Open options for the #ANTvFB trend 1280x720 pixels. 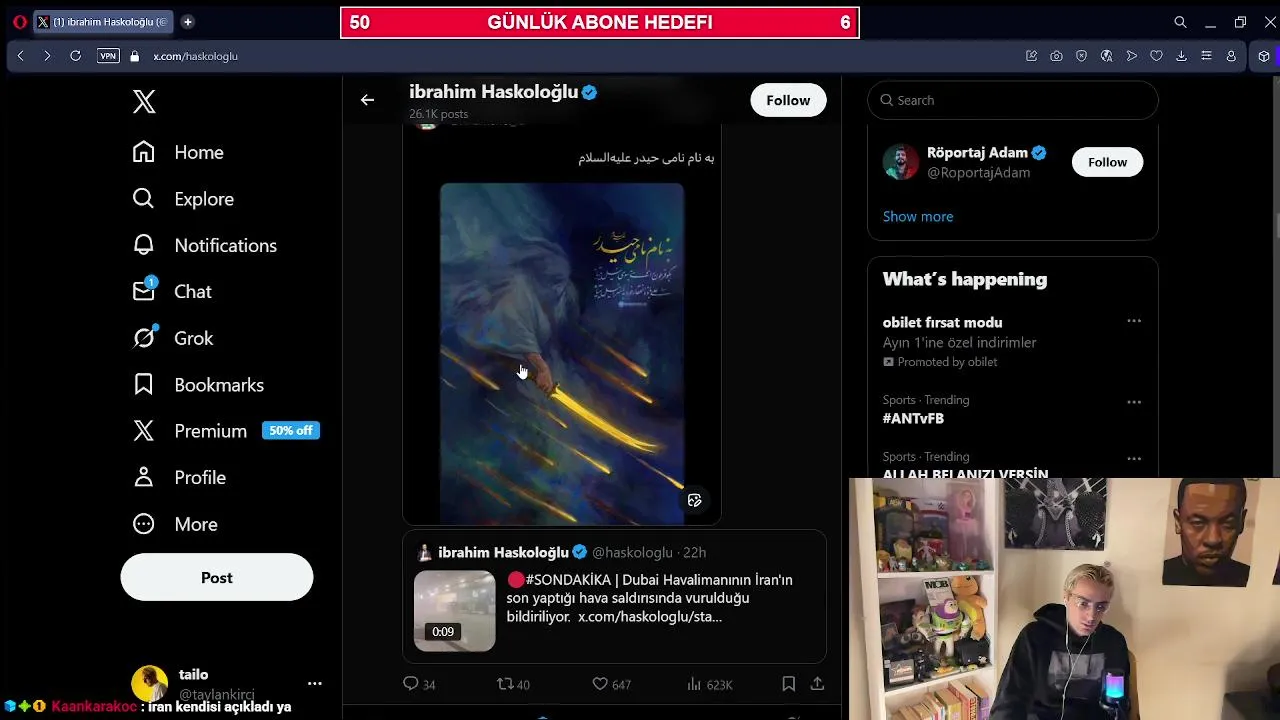click(1134, 402)
